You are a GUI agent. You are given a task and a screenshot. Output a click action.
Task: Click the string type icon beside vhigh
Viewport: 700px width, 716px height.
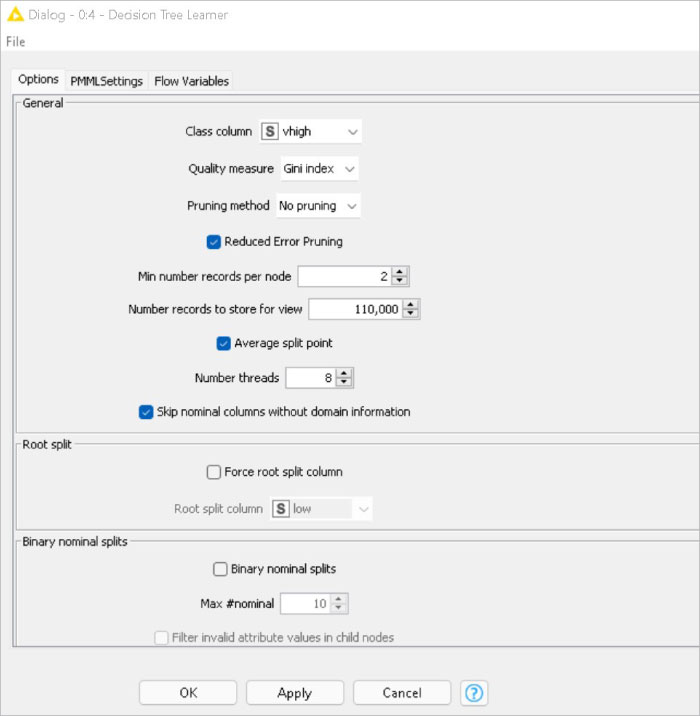coord(270,131)
